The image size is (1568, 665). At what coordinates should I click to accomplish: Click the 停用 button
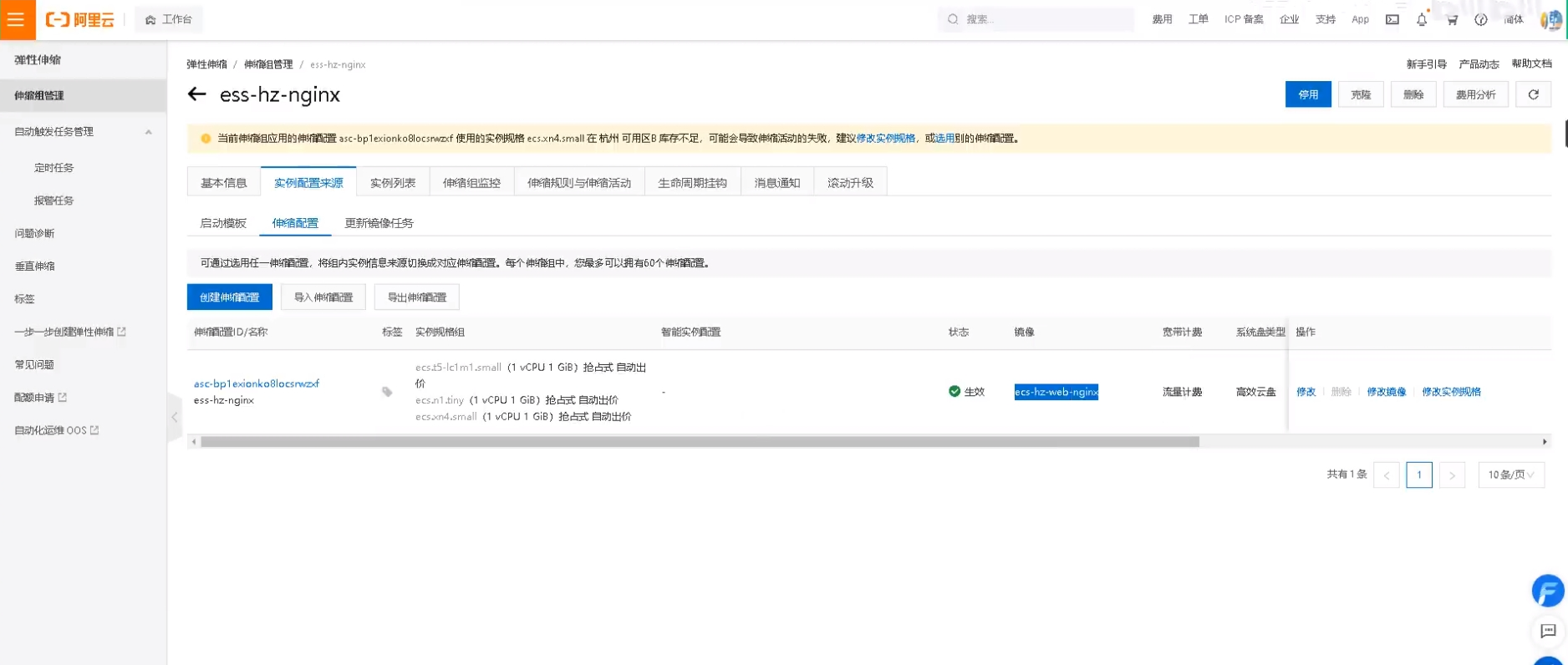click(x=1307, y=94)
